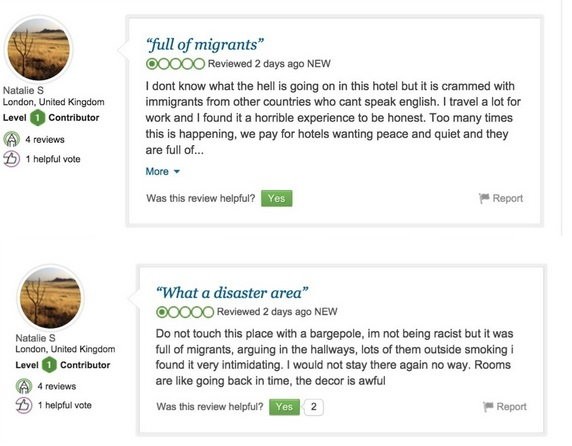The width and height of the screenshot is (572, 446).
Task: Click the thumbs-up helpful vote icon in bottom profile
Action: point(24,405)
